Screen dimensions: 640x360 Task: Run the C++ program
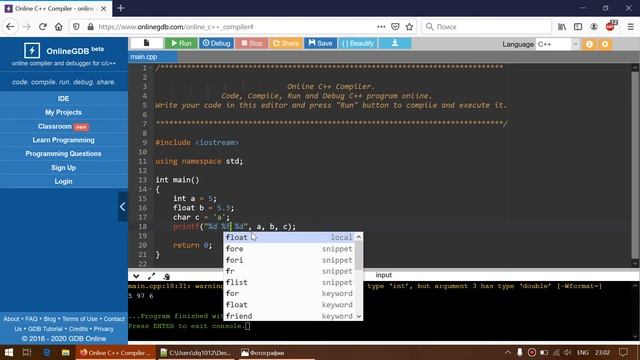pyautogui.click(x=181, y=43)
